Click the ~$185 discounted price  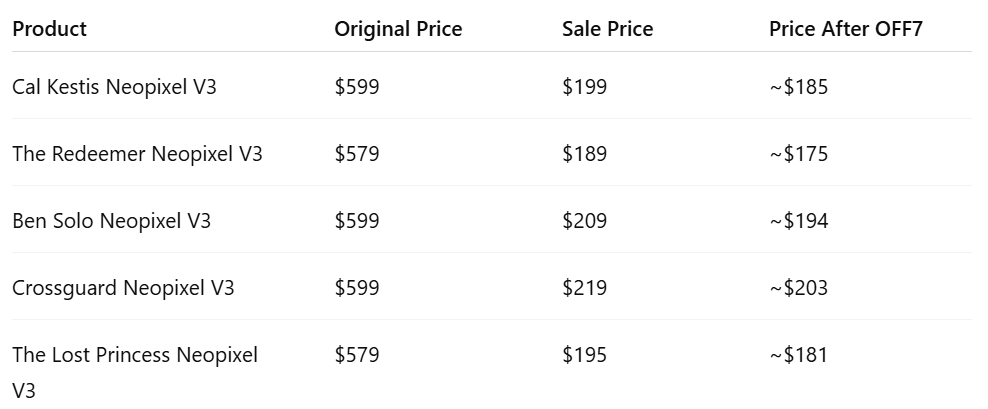pyautogui.click(x=798, y=87)
